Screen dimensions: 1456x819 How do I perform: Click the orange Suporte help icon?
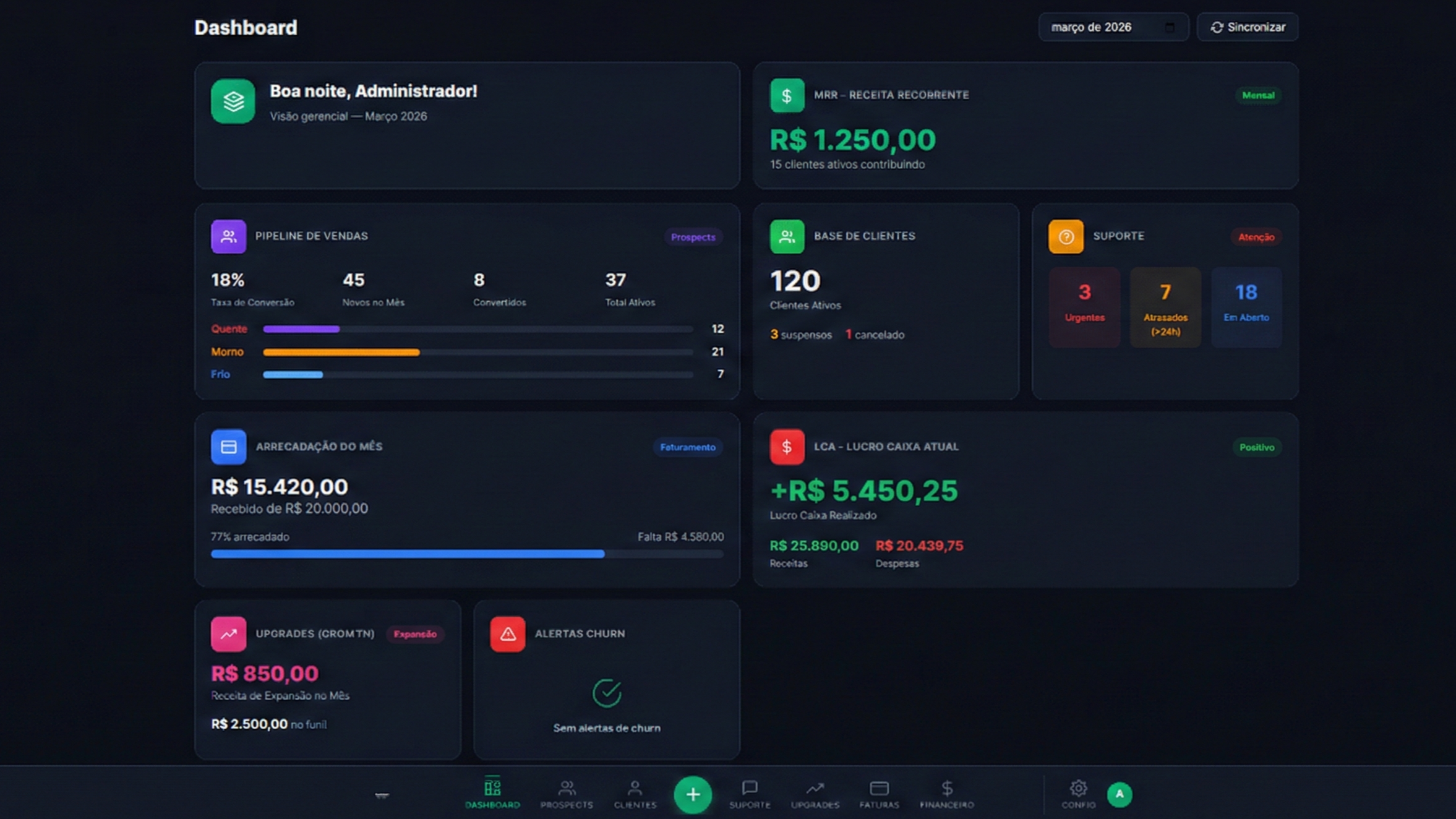click(x=1065, y=236)
